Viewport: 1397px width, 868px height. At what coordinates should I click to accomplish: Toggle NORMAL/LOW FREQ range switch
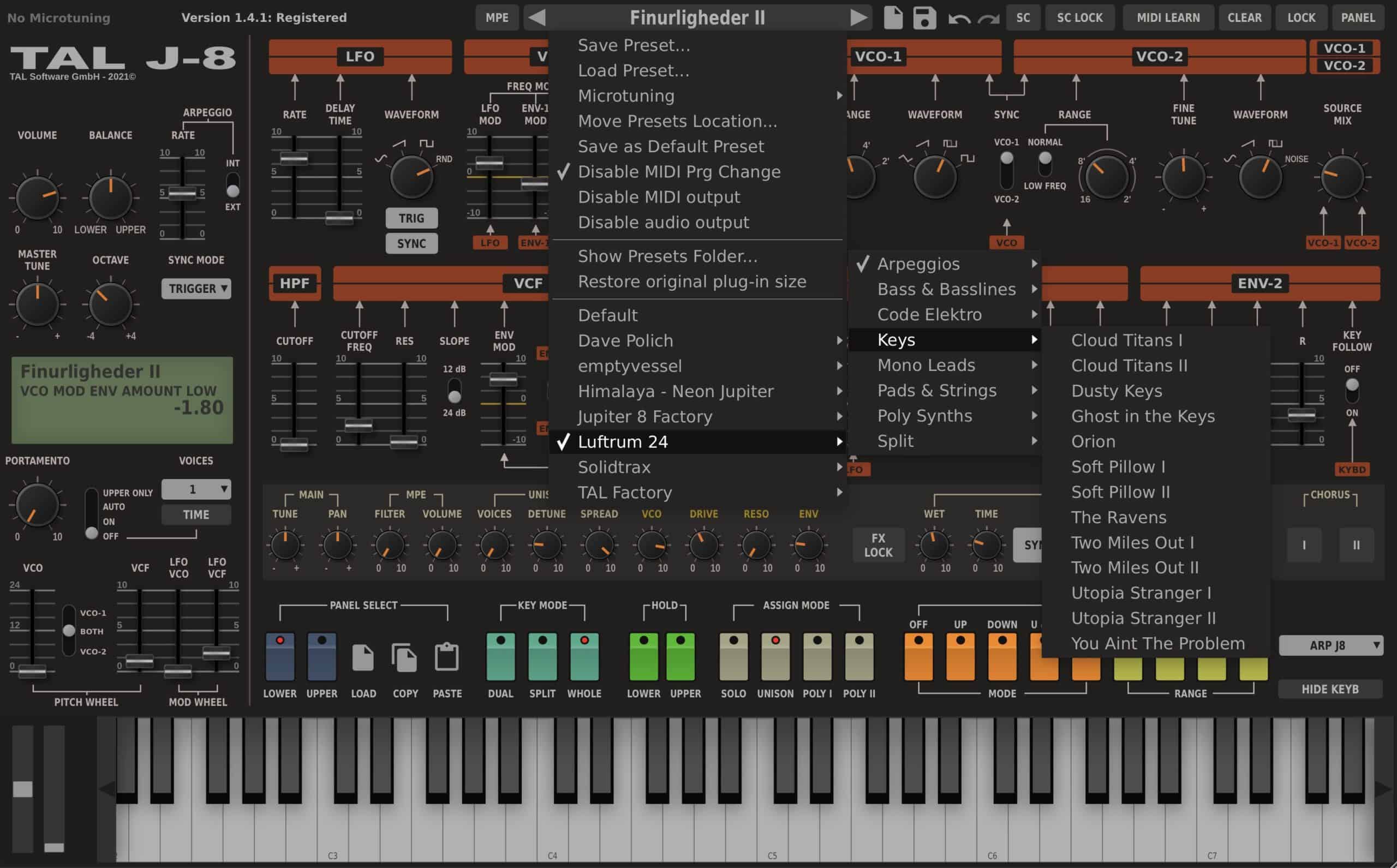point(1045,164)
